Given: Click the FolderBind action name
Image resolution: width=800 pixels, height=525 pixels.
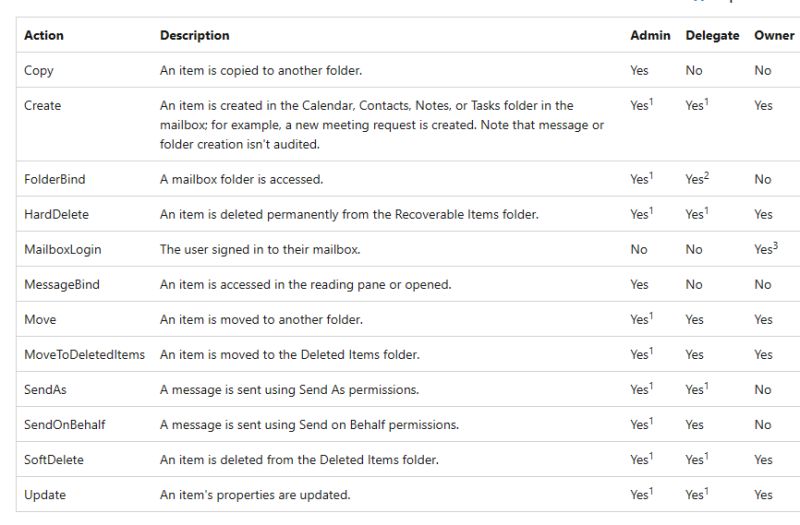Looking at the screenshot, I should [x=55, y=180].
